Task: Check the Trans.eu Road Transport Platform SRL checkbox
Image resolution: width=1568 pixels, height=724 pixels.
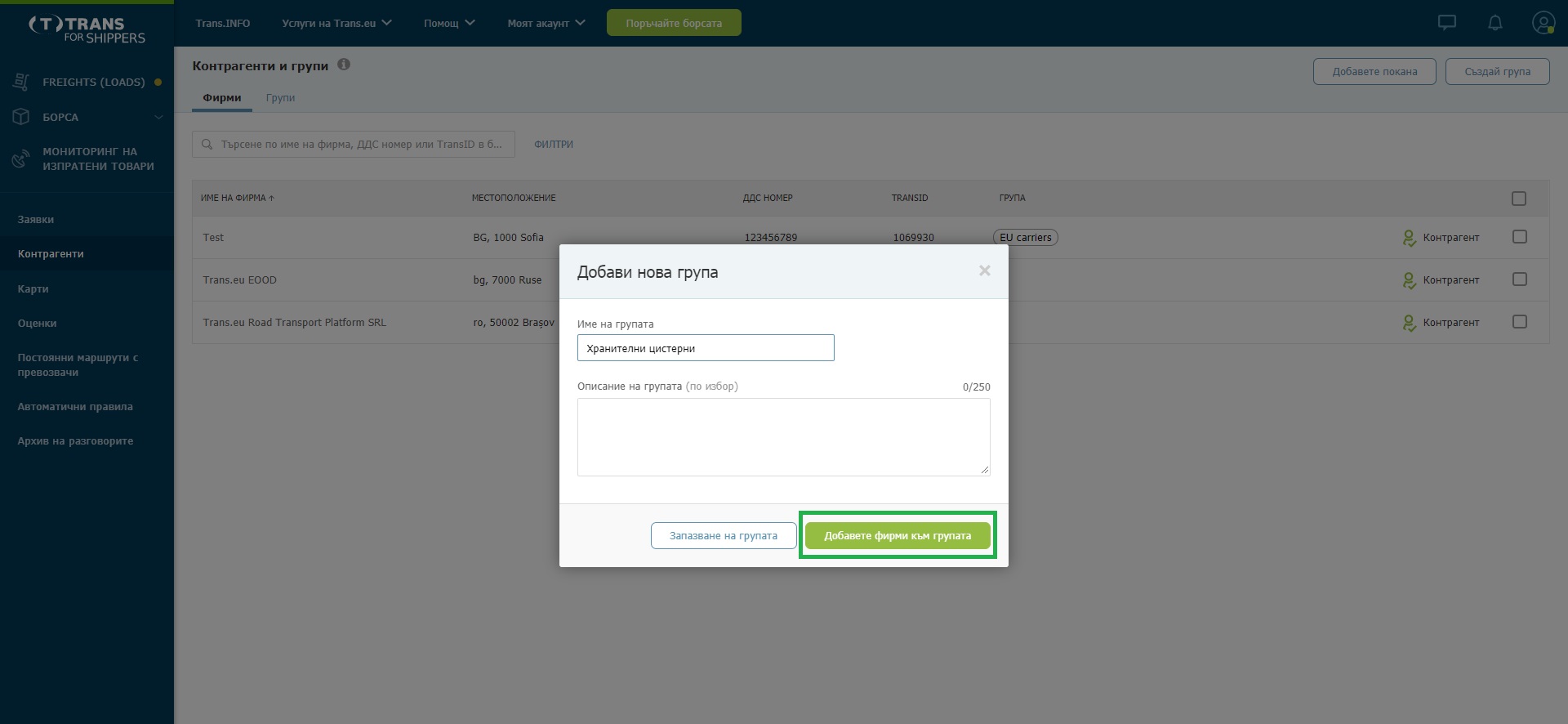Action: coord(1519,322)
